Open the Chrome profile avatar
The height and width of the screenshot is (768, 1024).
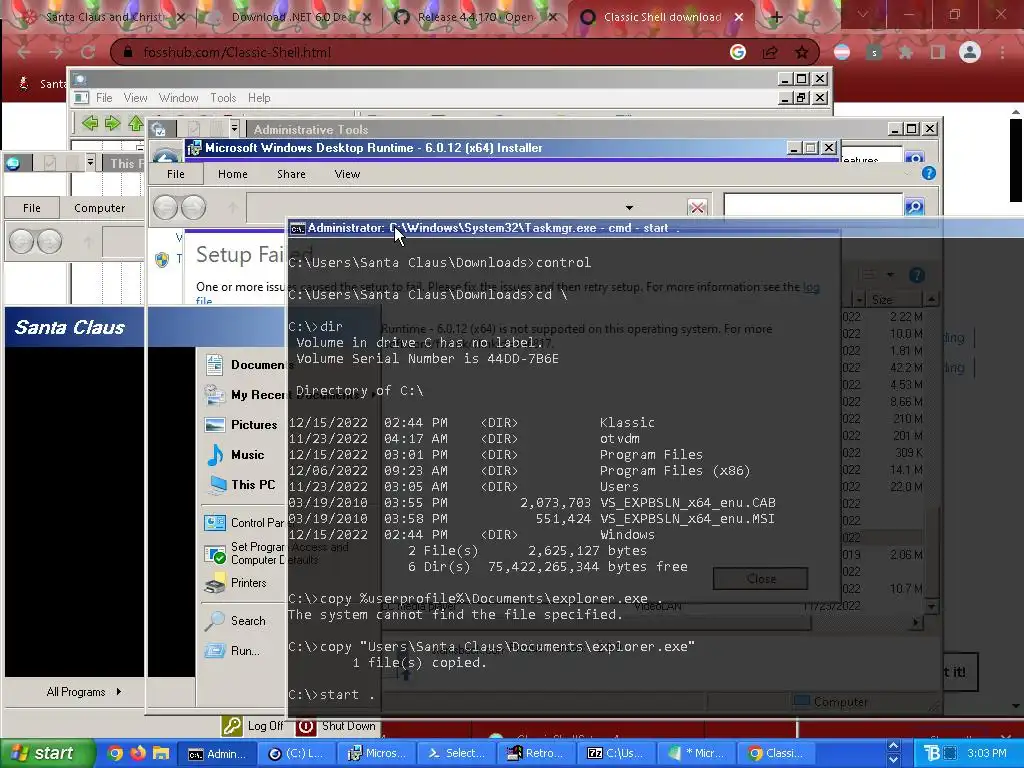point(970,52)
